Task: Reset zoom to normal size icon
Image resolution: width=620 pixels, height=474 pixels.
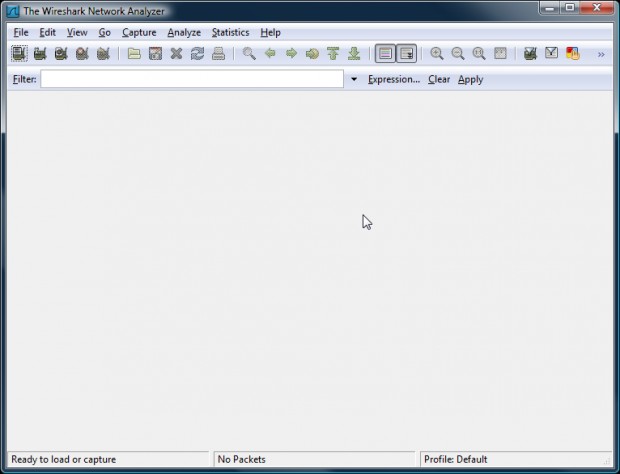Action: coord(479,53)
